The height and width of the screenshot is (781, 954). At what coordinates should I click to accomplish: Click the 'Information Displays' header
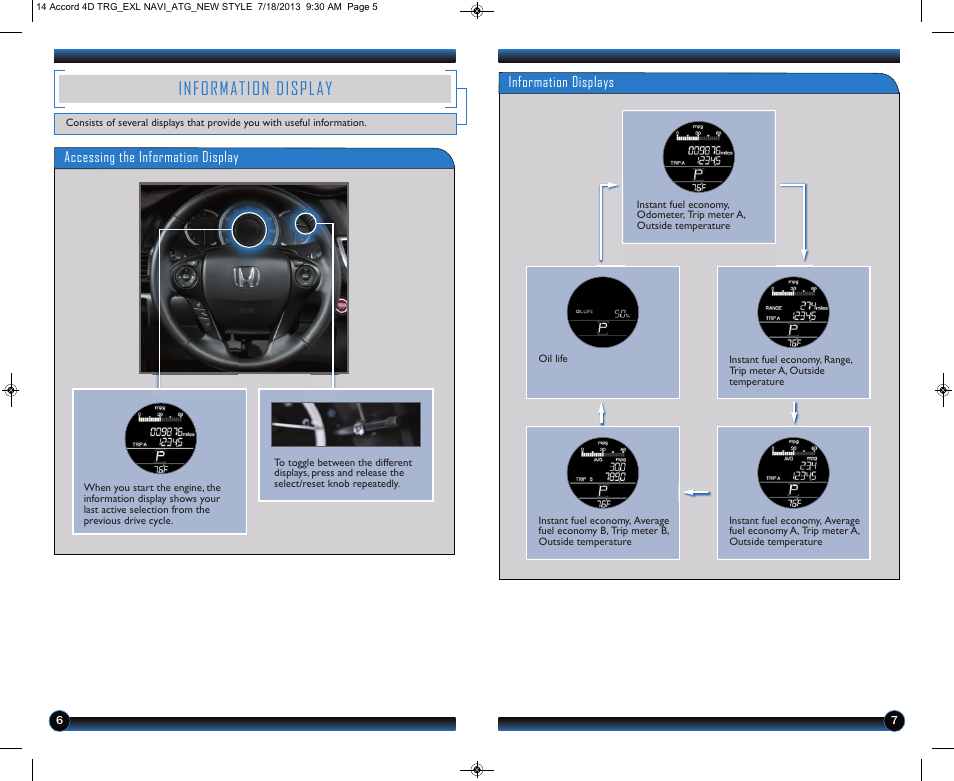[x=561, y=82]
